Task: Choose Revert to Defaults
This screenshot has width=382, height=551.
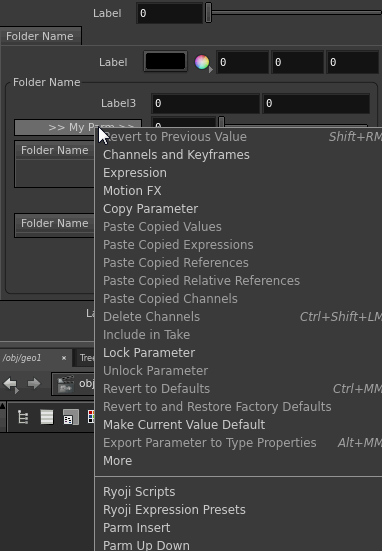Action: [239, 389]
